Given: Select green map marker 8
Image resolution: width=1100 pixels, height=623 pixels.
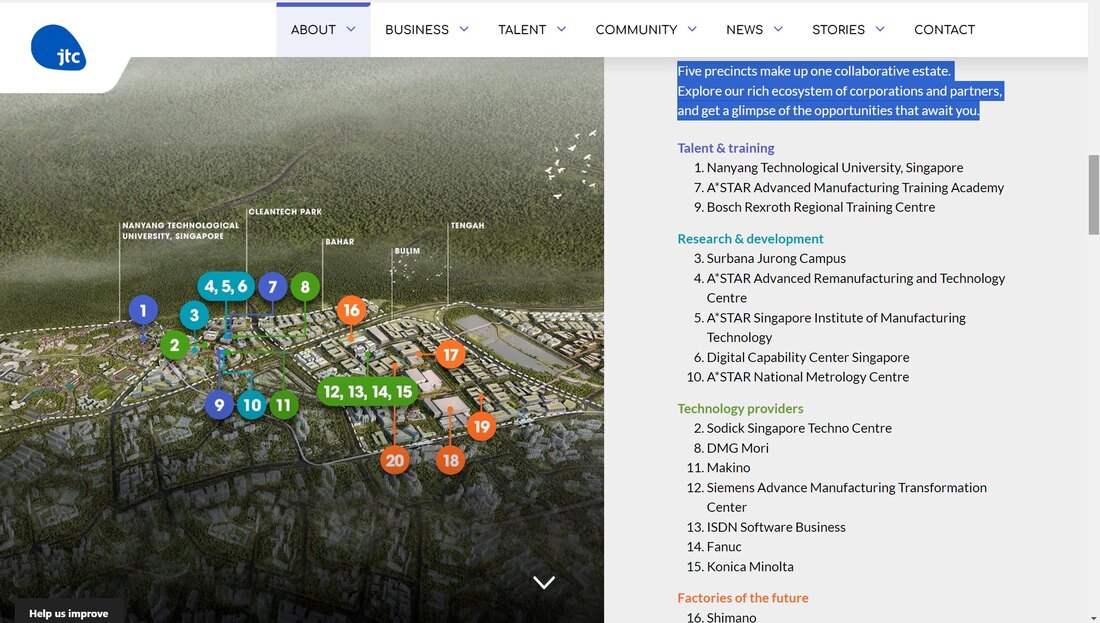Looking at the screenshot, I should (305, 286).
